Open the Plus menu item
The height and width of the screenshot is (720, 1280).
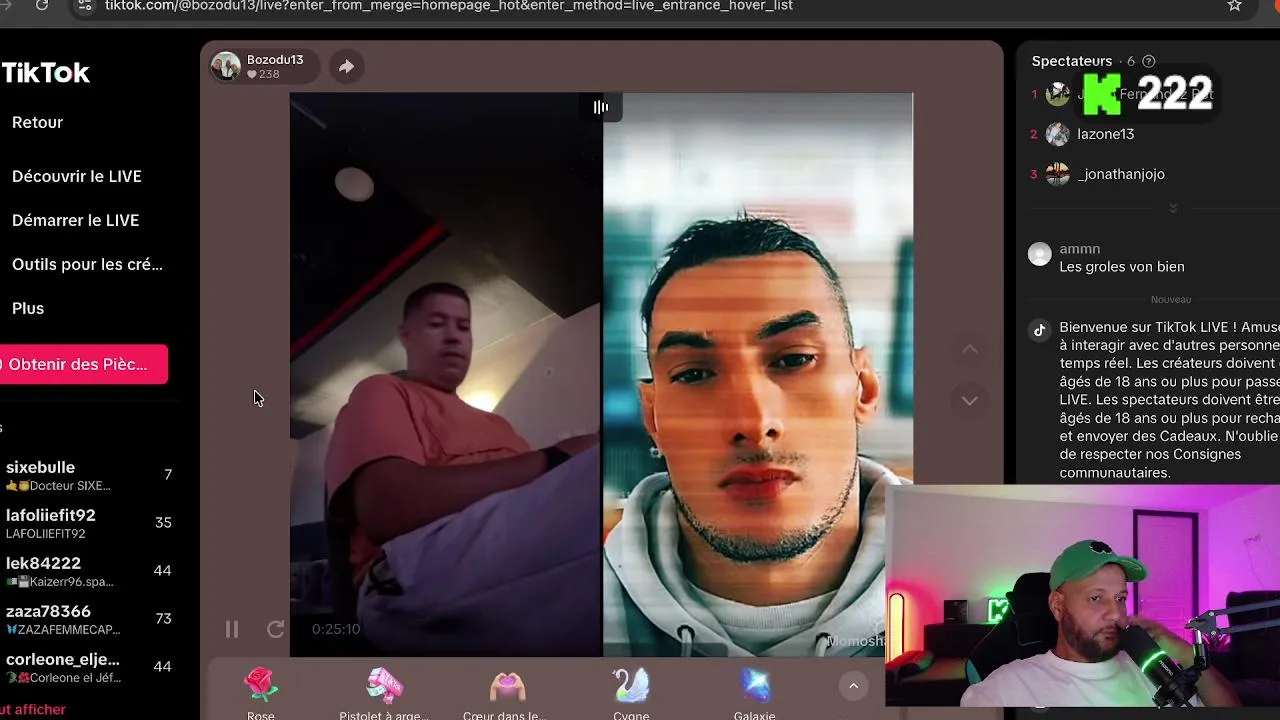point(28,308)
